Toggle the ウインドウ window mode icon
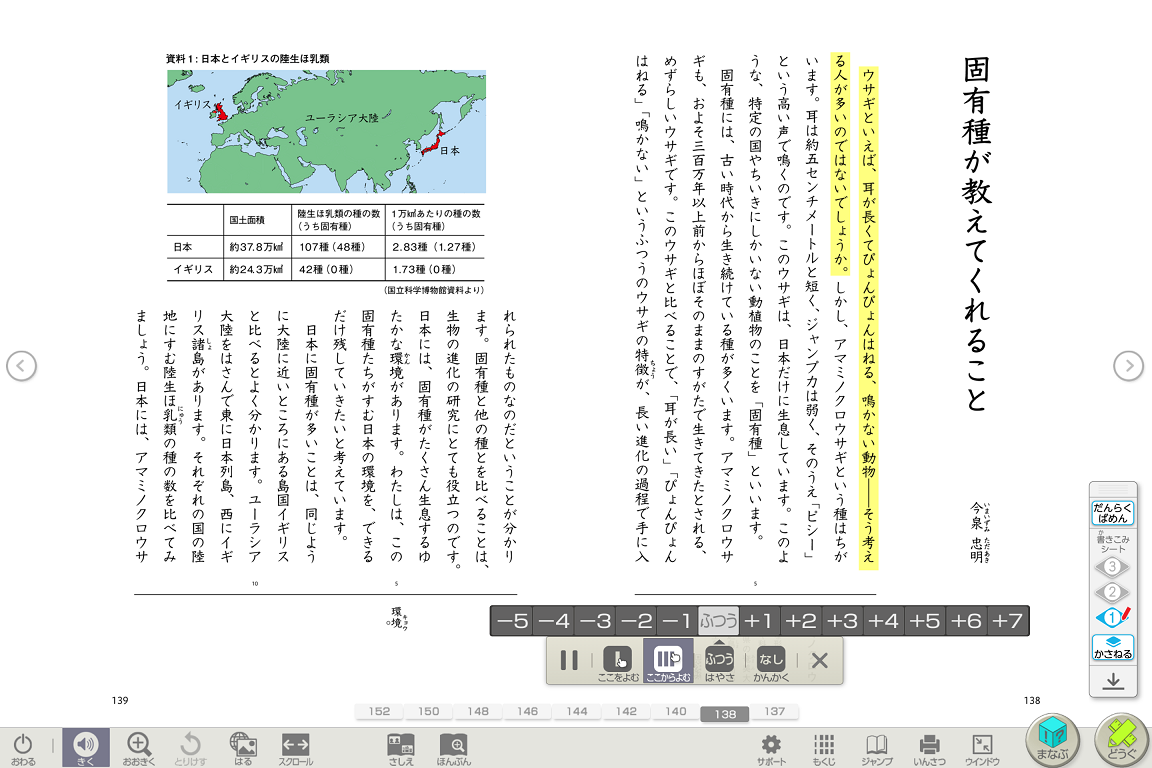 (x=982, y=748)
